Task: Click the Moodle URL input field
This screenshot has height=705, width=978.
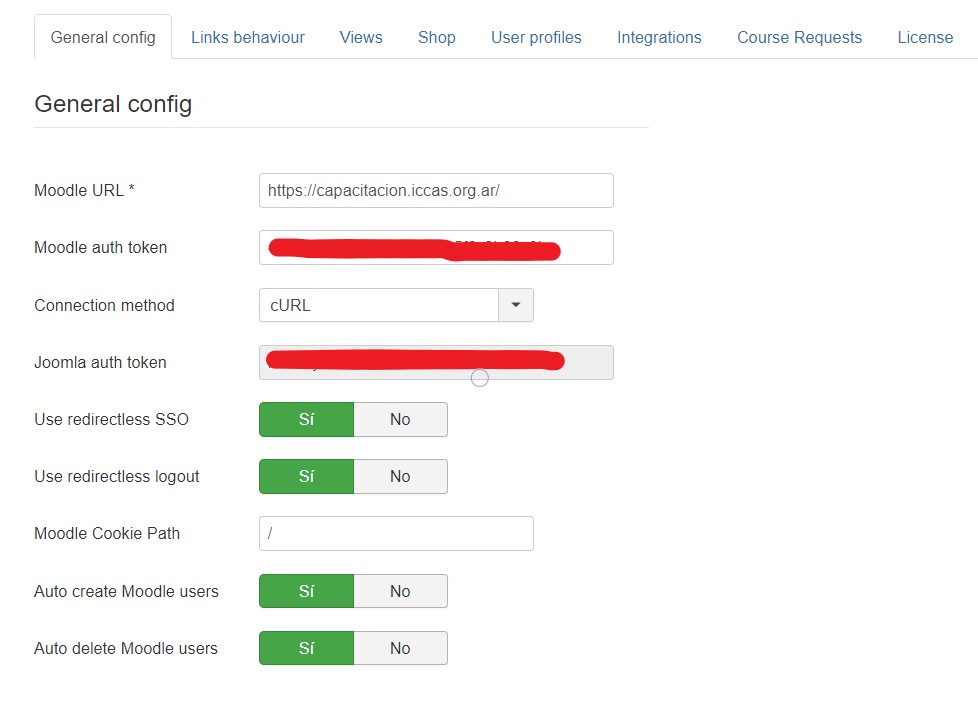Action: (435, 190)
